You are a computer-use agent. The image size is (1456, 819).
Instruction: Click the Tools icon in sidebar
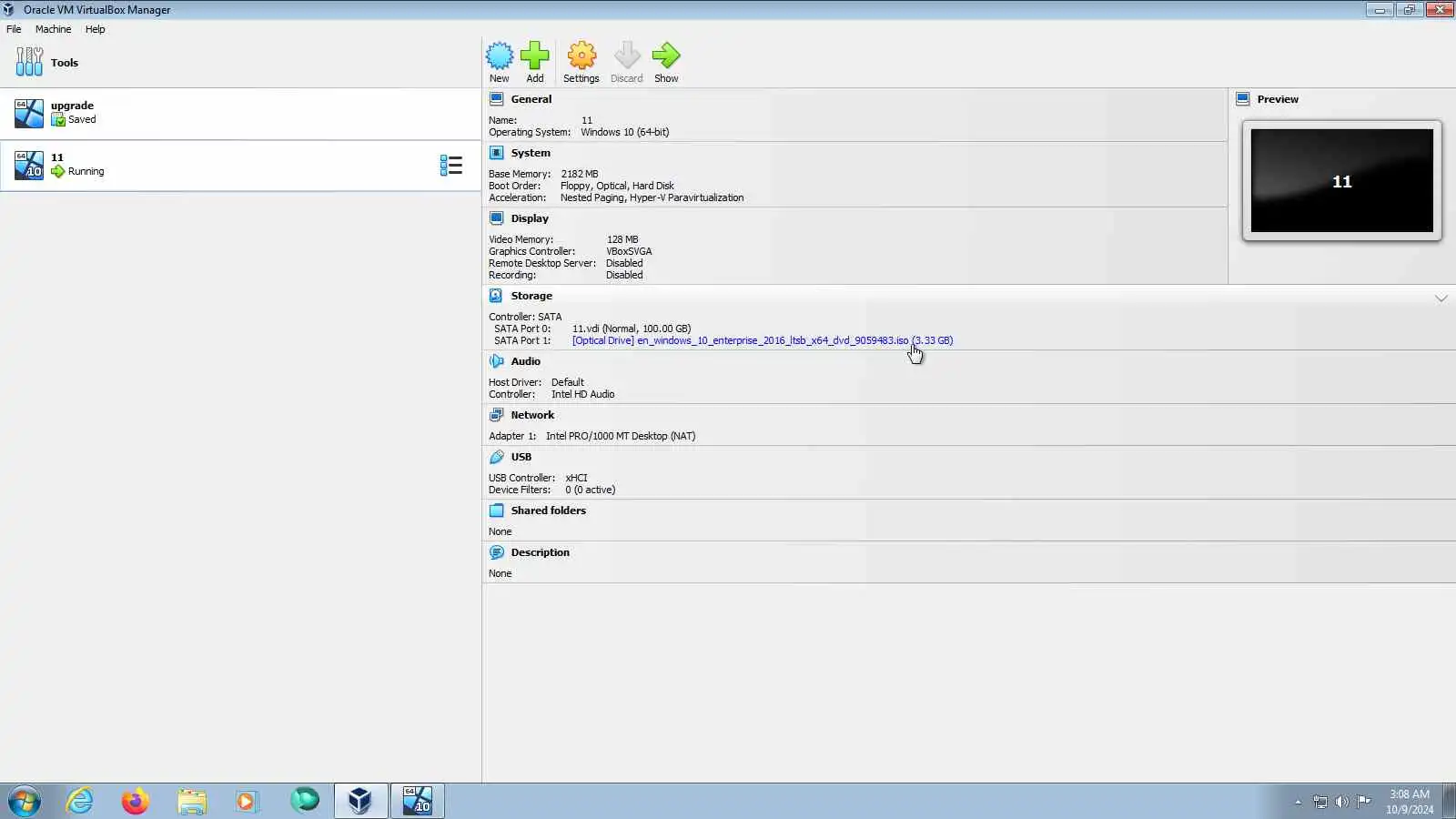[29, 62]
